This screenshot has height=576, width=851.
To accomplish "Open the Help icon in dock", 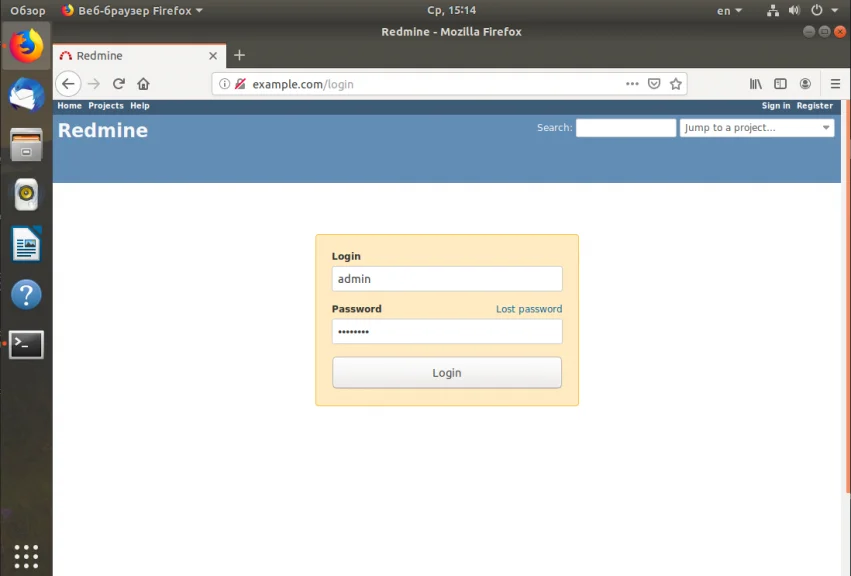I will coord(26,295).
